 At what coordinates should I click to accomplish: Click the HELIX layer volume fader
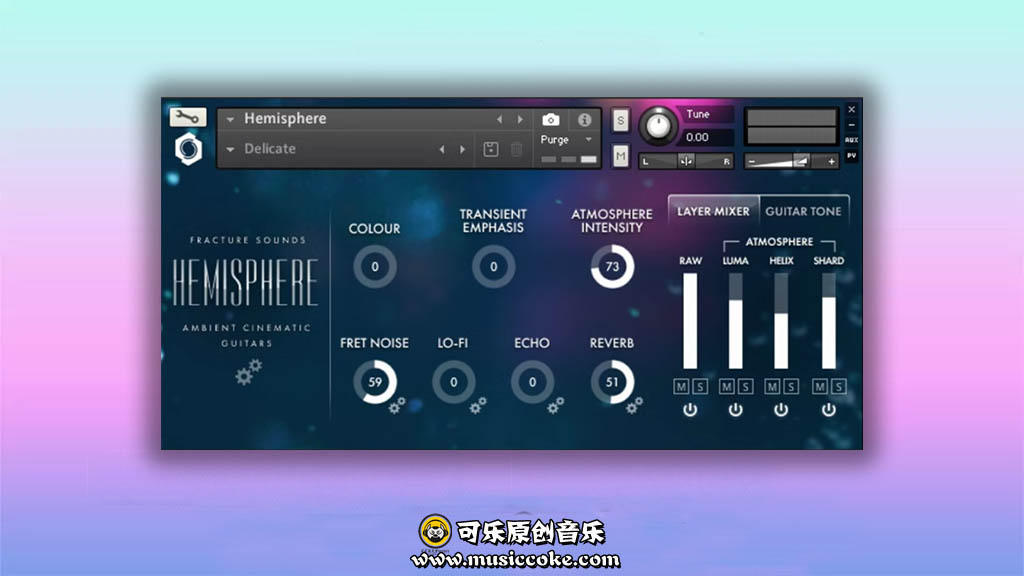coord(781,321)
